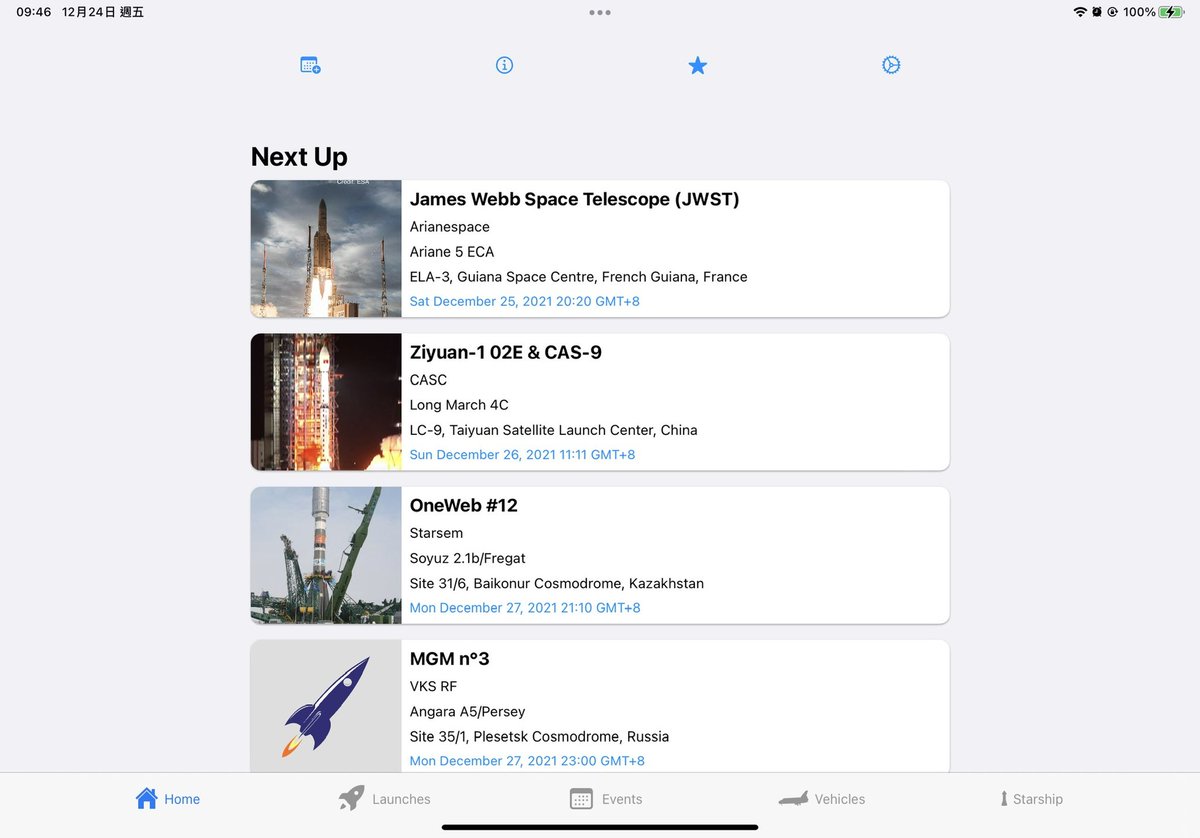This screenshot has height=838, width=1200.
Task: Tap the alarm clock status icon
Action: coord(1097,12)
